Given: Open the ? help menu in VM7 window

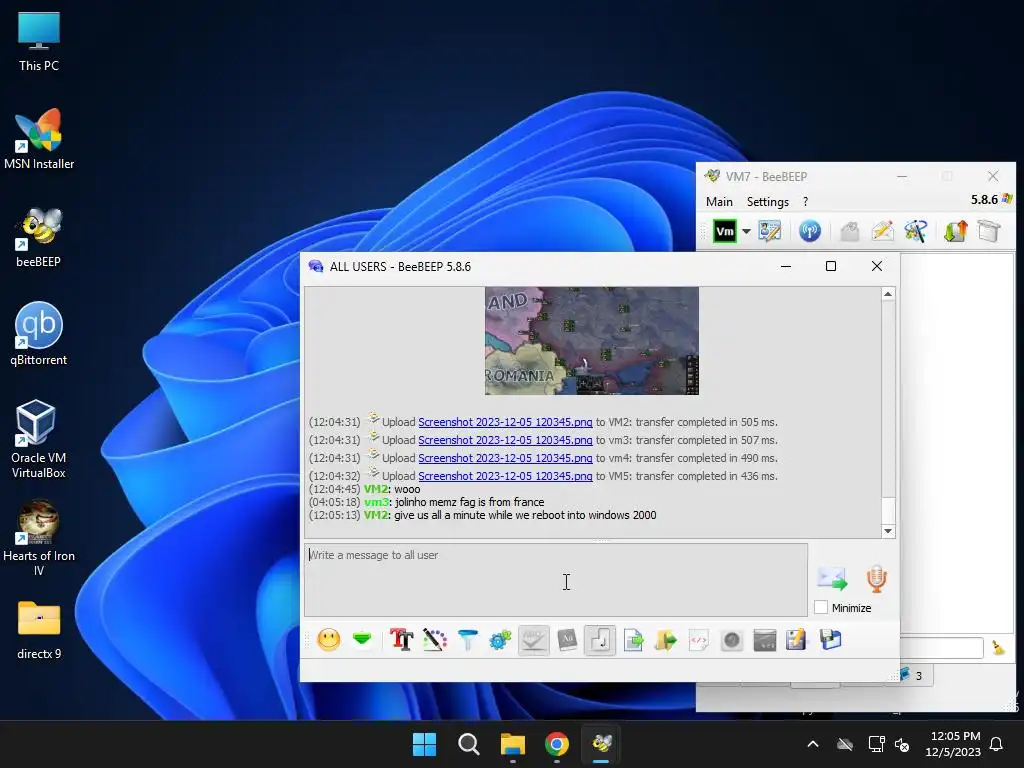Looking at the screenshot, I should pos(805,202).
